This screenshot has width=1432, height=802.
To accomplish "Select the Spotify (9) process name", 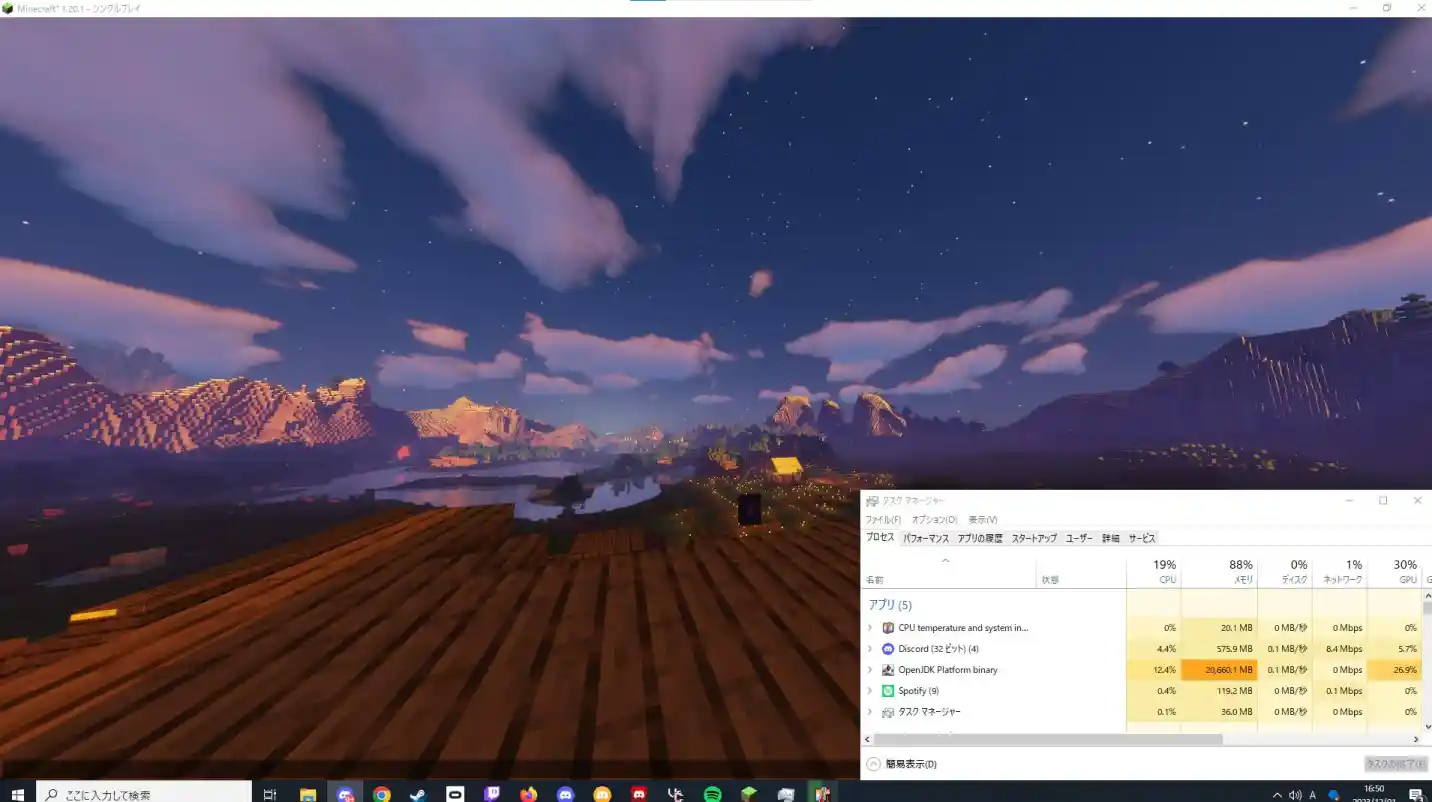I will click(919, 691).
